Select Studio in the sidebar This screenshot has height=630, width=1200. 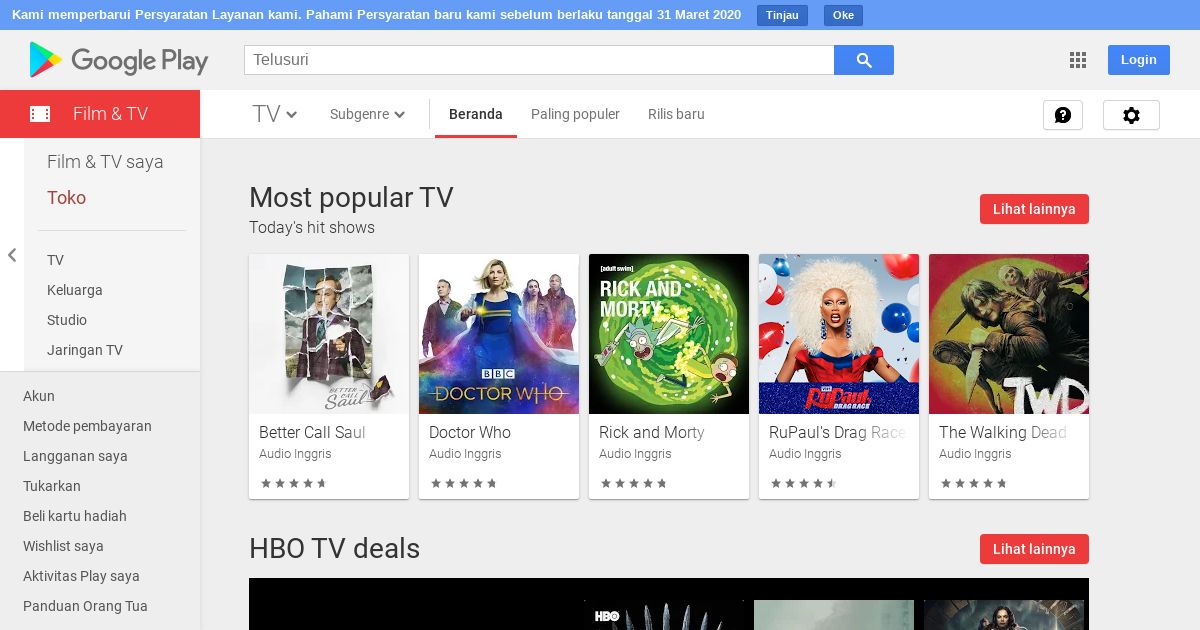point(67,320)
